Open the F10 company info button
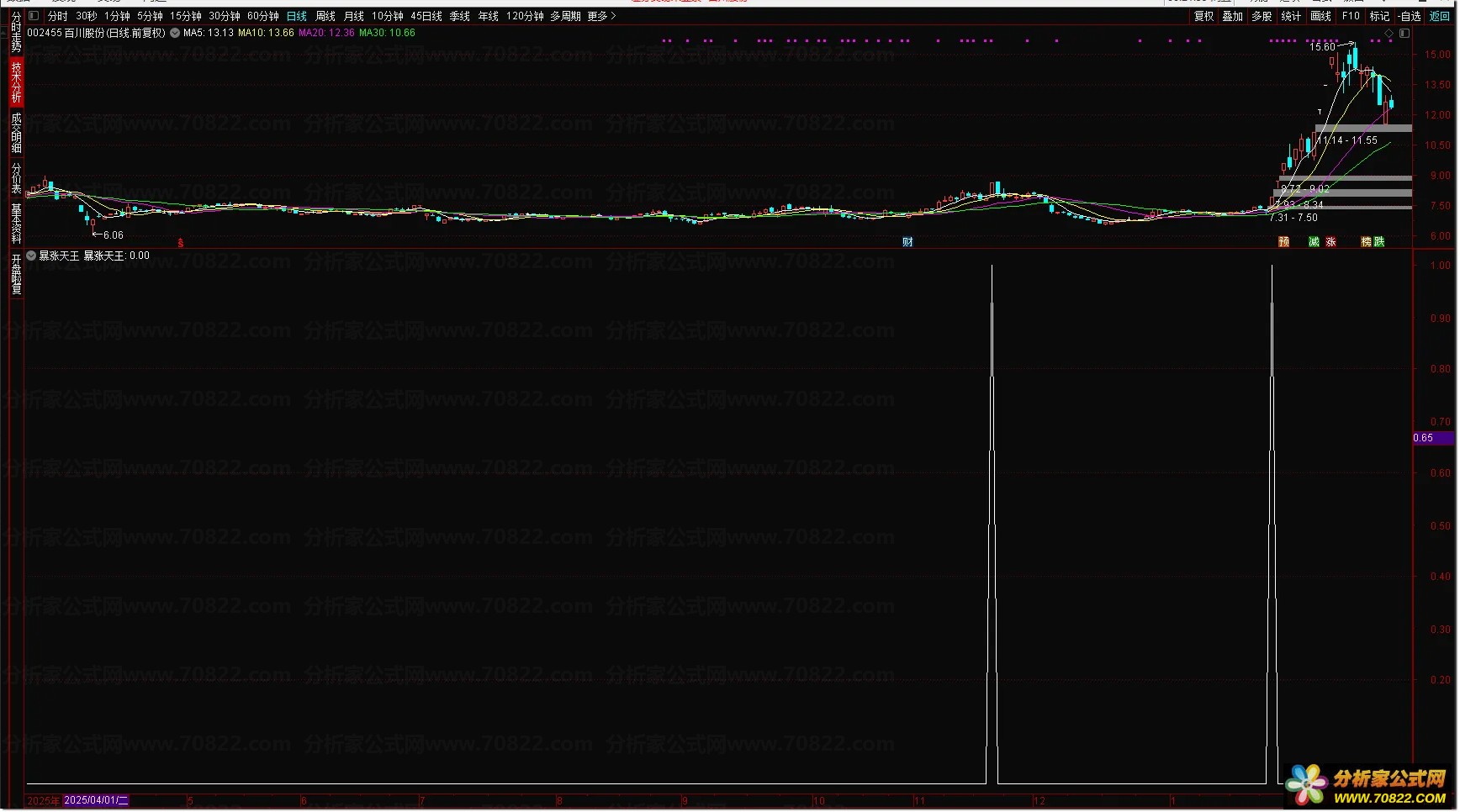The width and height of the screenshot is (1460, 812). [1351, 16]
